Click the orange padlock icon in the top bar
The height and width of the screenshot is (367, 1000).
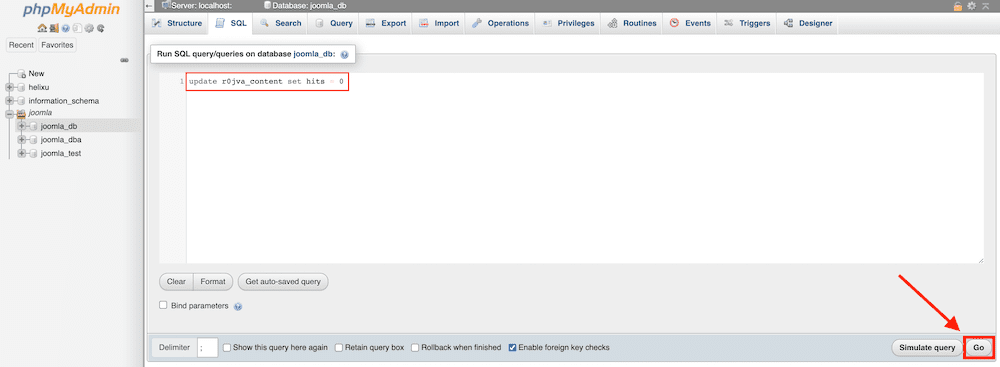958,6
